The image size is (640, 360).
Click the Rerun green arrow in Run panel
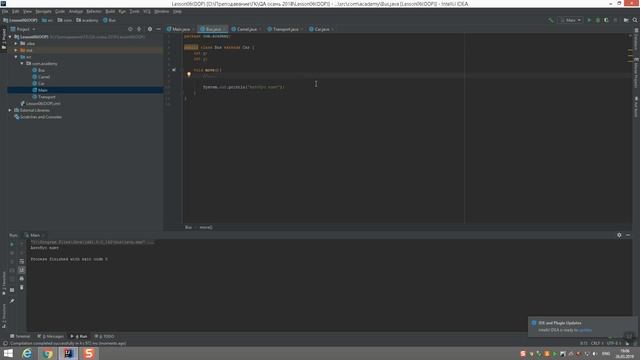point(12,244)
